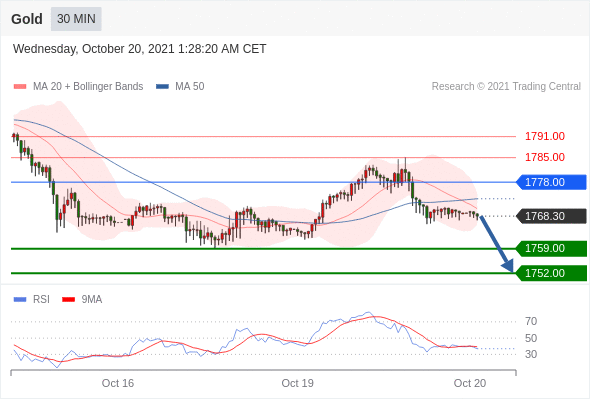Viewport: 590px width, 400px height.
Task: Click the 1768.30 current price tag
Action: pyautogui.click(x=551, y=216)
